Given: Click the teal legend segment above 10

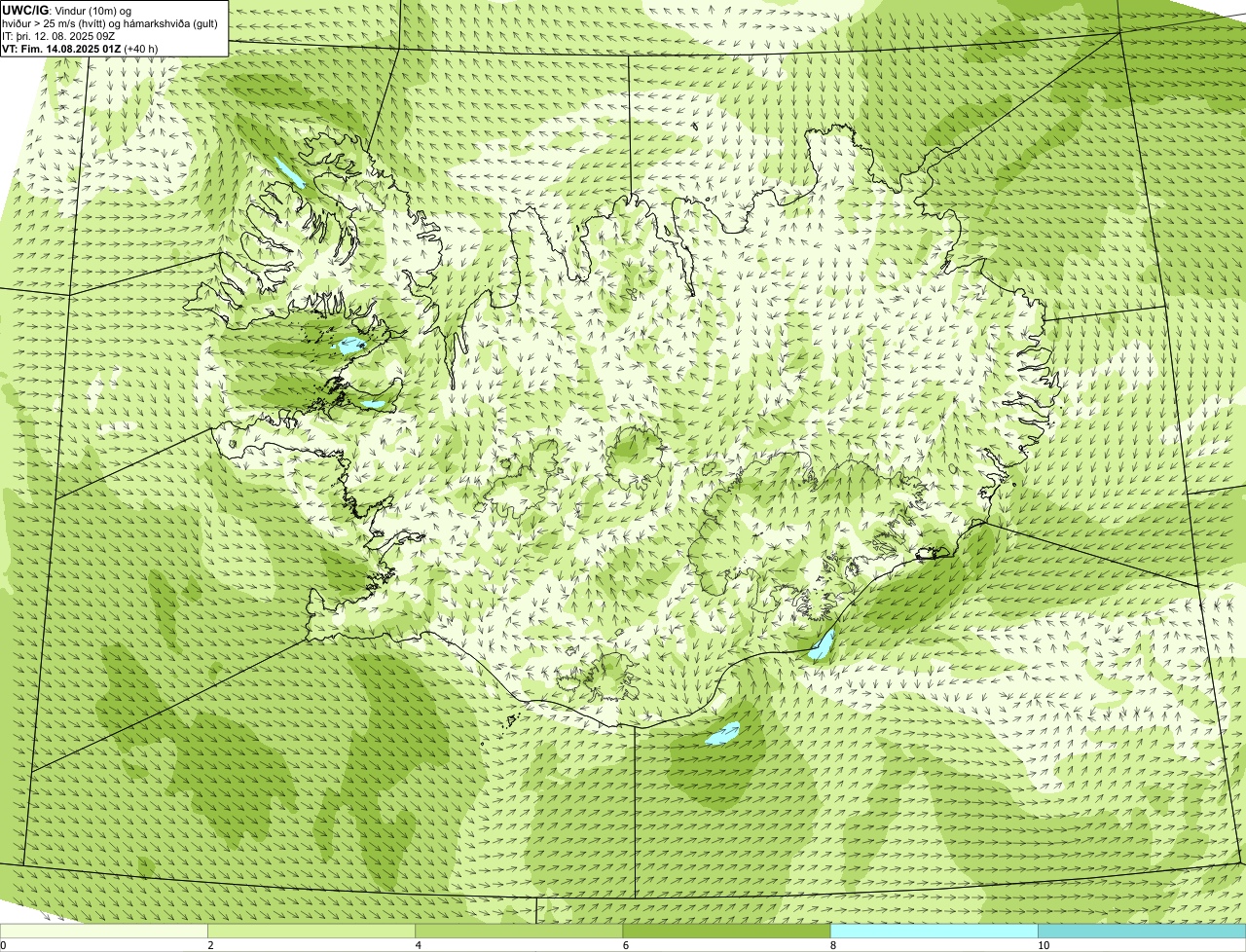Looking at the screenshot, I should pyautogui.click(x=1142, y=932).
